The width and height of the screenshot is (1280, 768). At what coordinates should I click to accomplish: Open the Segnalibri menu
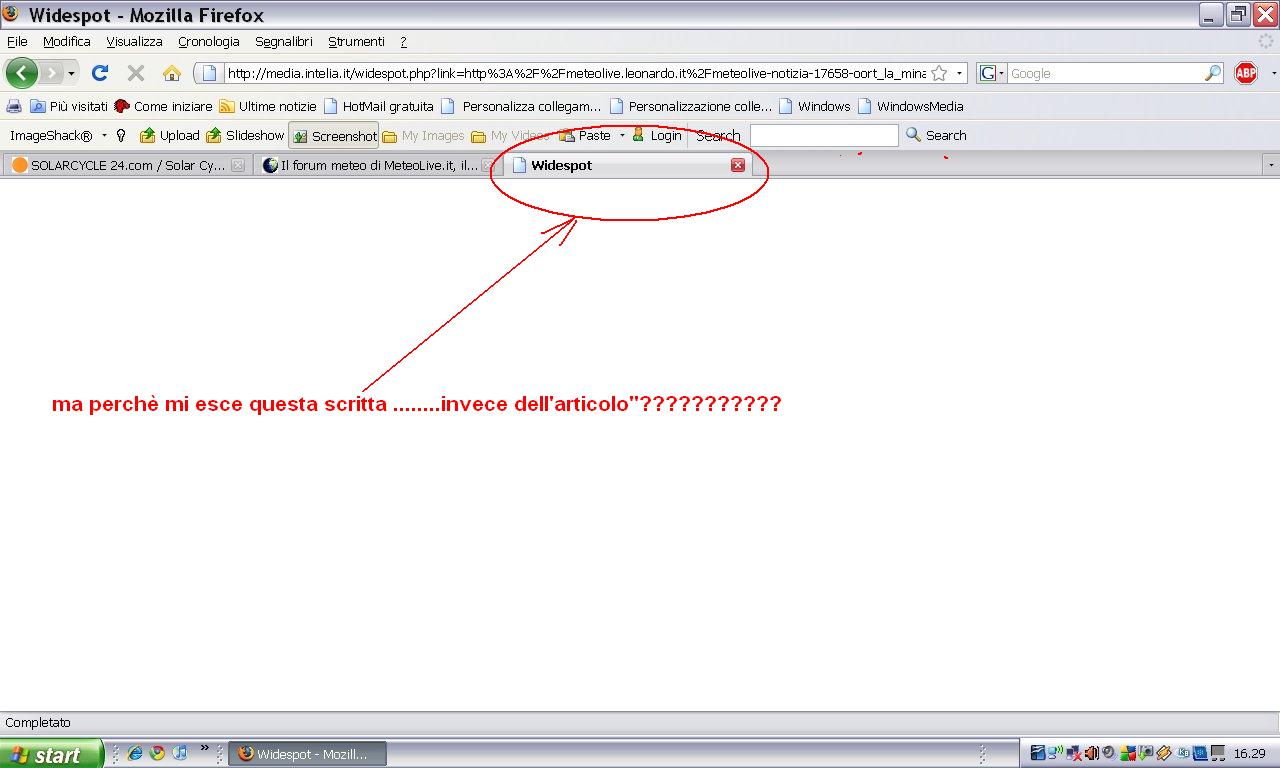[x=283, y=42]
